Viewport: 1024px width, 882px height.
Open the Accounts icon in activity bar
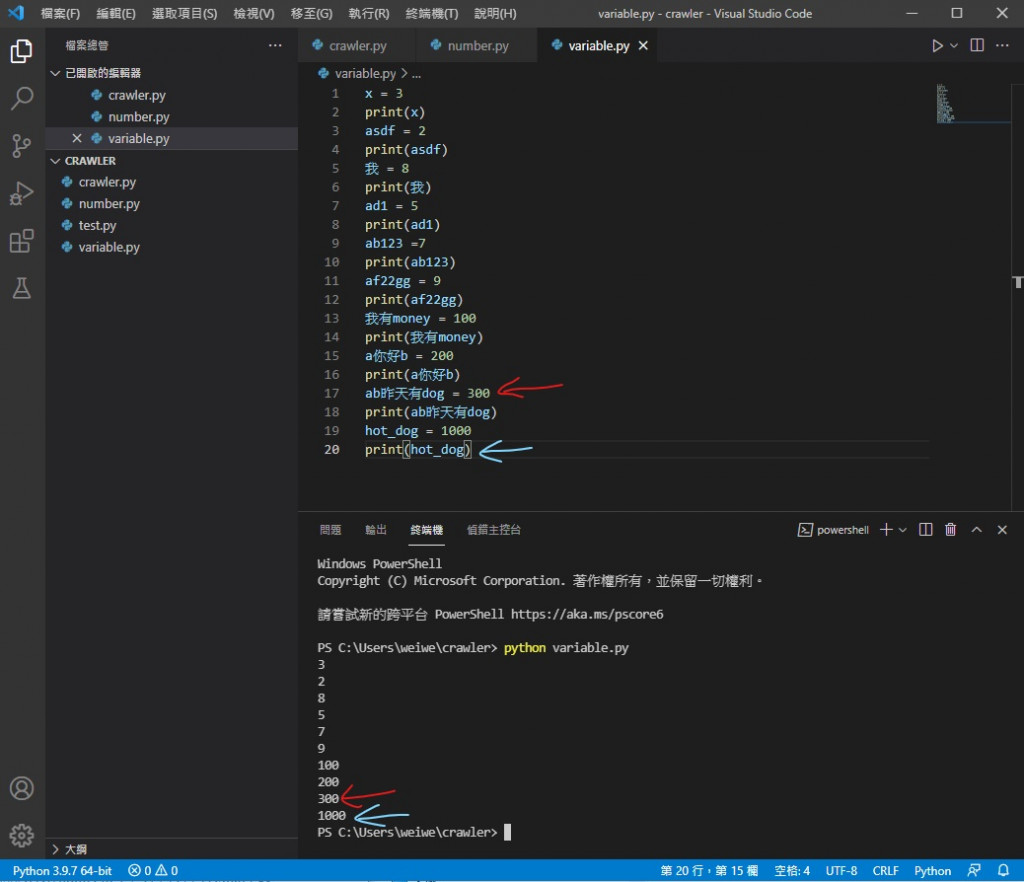tap(22, 788)
